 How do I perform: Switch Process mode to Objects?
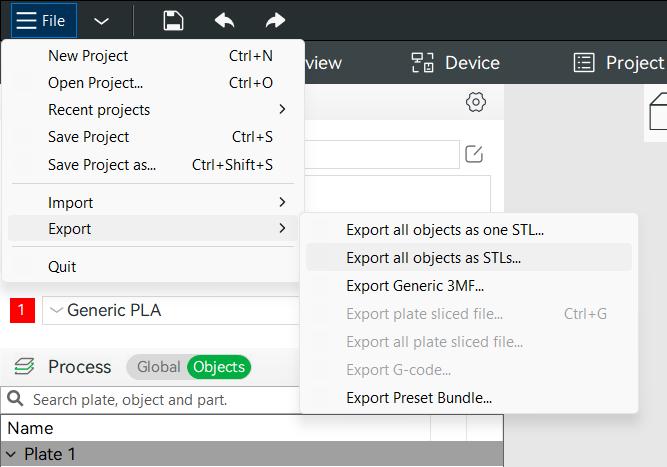(x=219, y=367)
